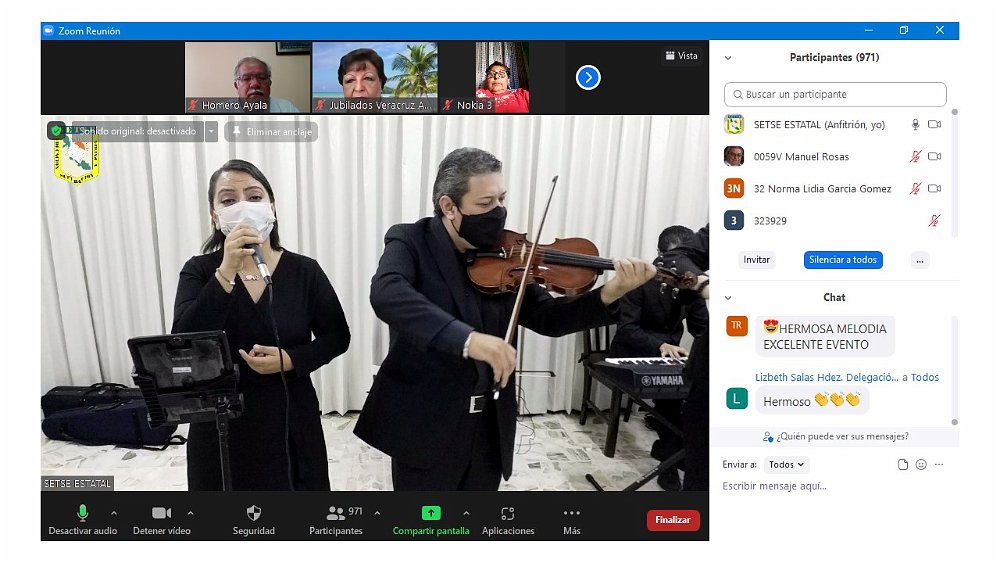Click the Más three-dots toolbar icon

pos(572,513)
